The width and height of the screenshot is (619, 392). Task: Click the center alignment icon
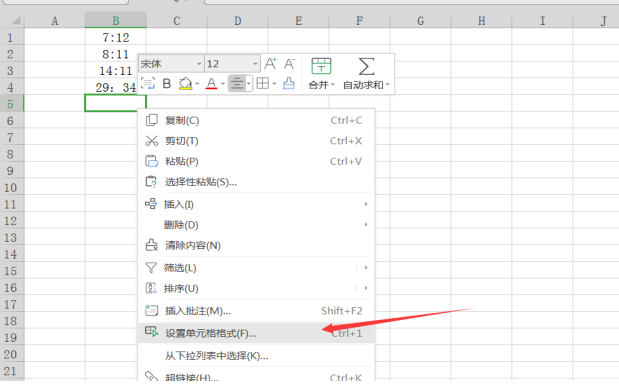tap(237, 83)
